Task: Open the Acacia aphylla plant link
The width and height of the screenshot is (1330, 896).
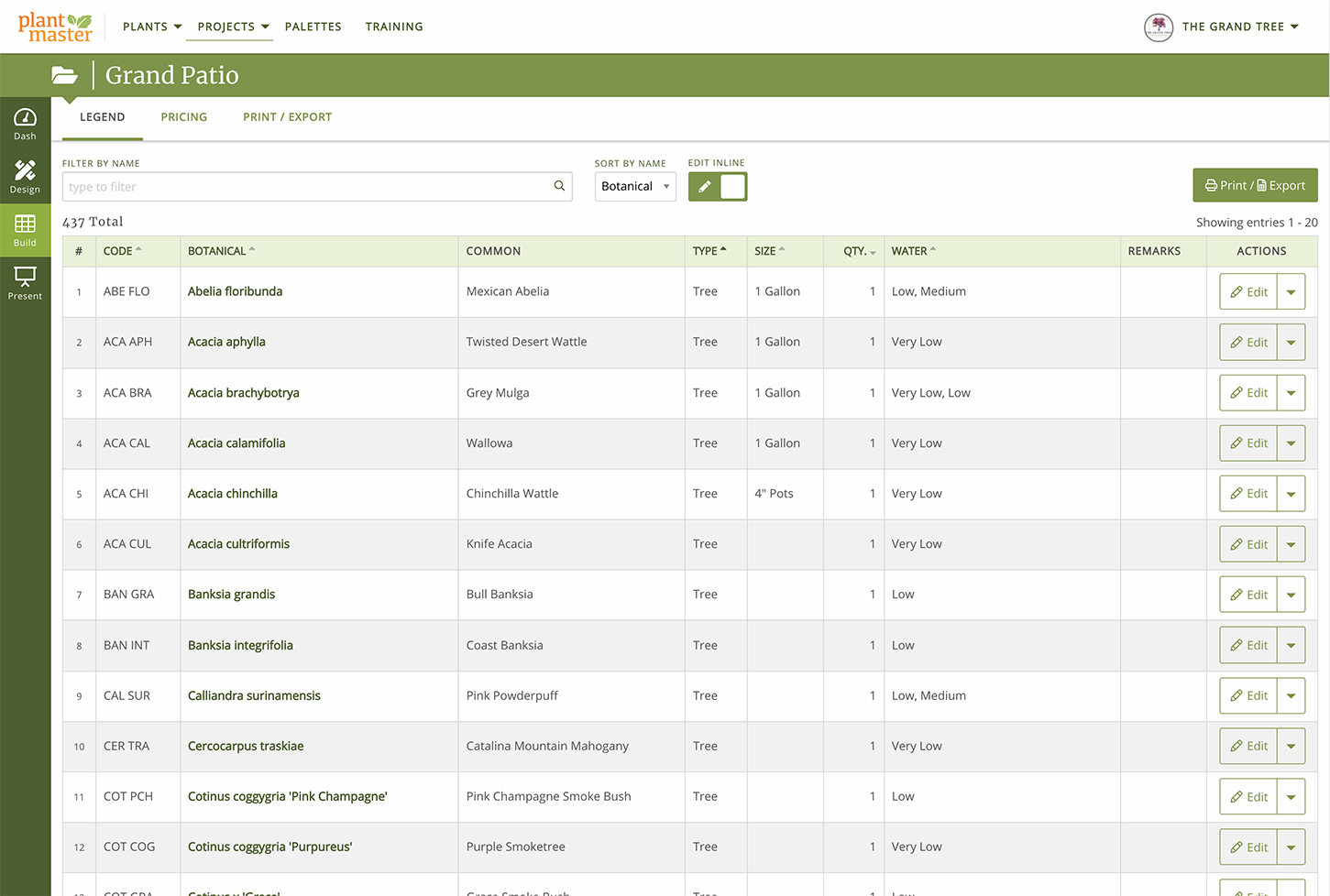Action: 226,342
